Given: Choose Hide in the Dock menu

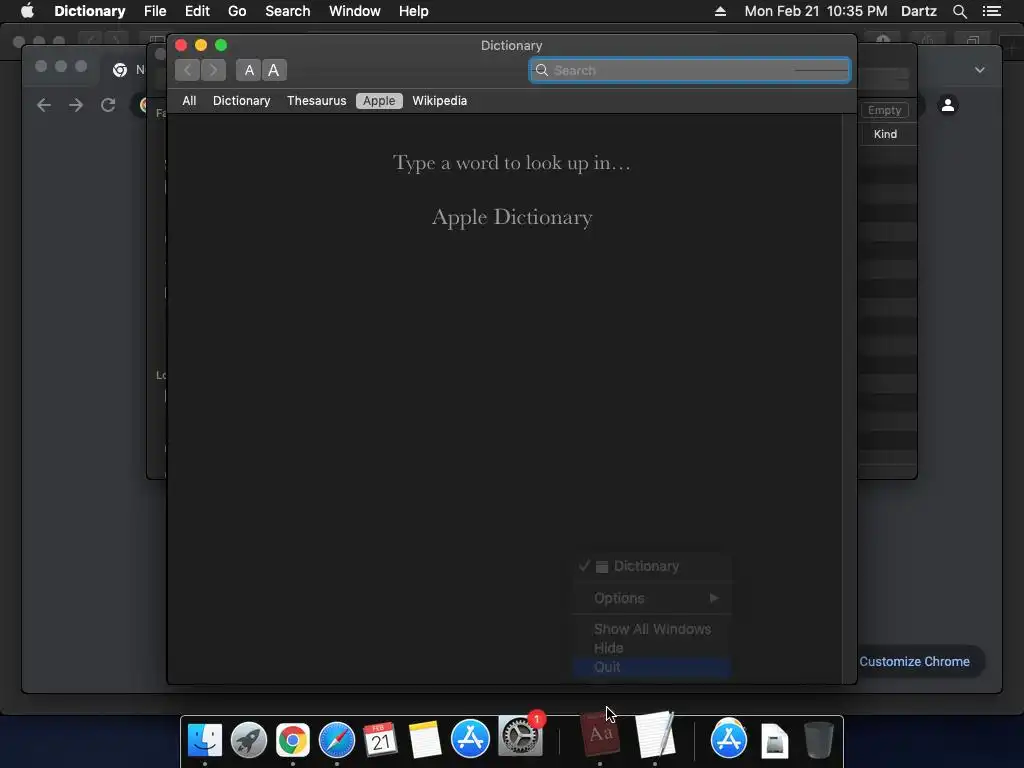Looking at the screenshot, I should pos(652,648).
